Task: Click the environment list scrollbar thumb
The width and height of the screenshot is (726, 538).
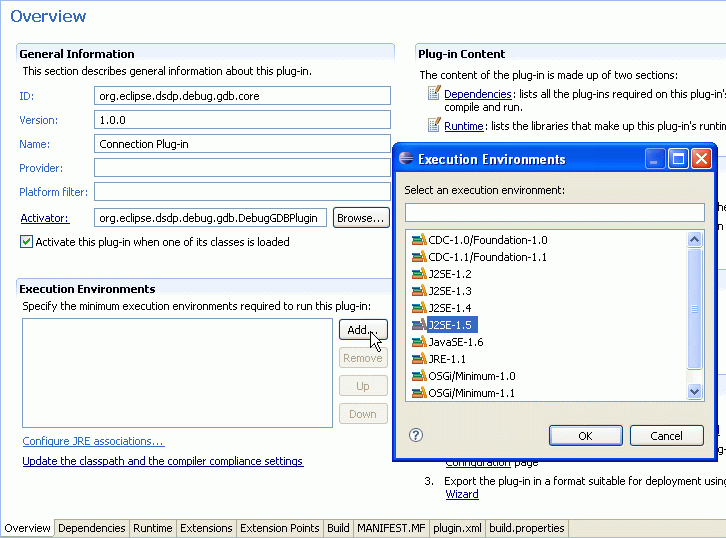Action: [x=694, y=309]
